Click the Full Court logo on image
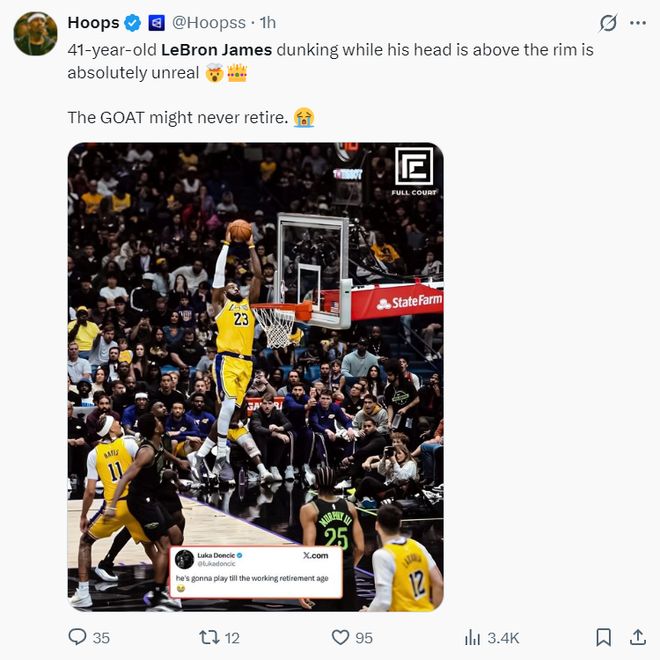Image resolution: width=660 pixels, height=660 pixels. (x=413, y=171)
